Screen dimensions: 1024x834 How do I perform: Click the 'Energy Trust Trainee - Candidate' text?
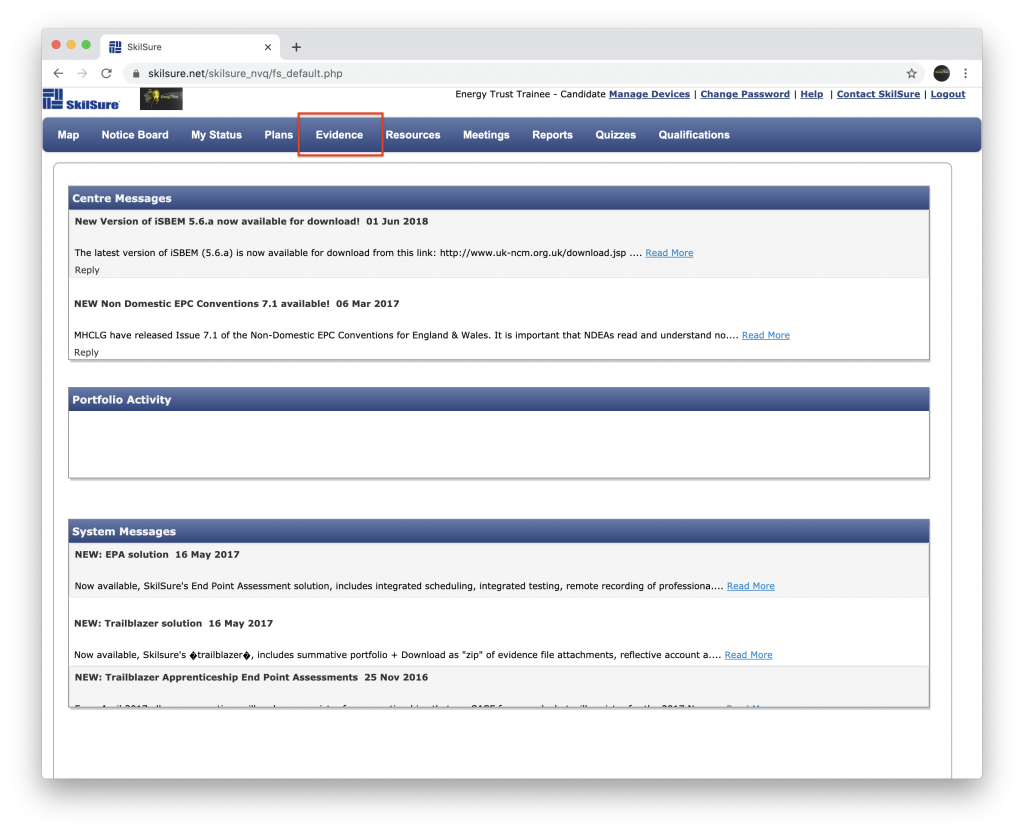pos(530,94)
